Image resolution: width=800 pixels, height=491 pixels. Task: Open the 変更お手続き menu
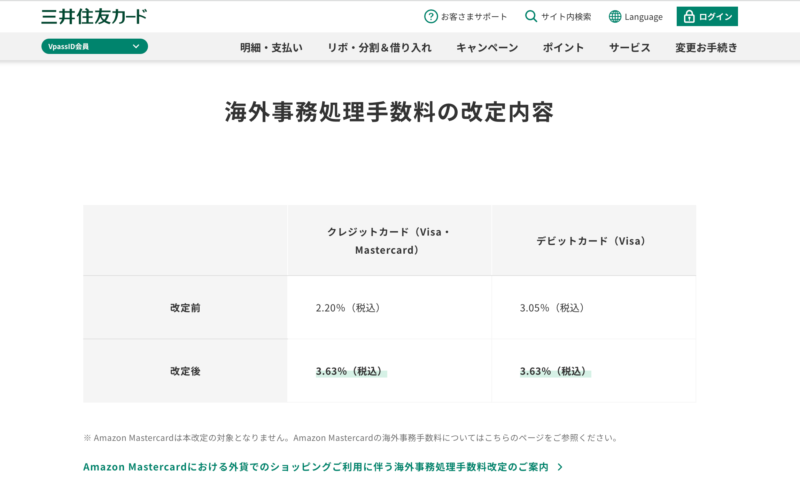click(706, 47)
